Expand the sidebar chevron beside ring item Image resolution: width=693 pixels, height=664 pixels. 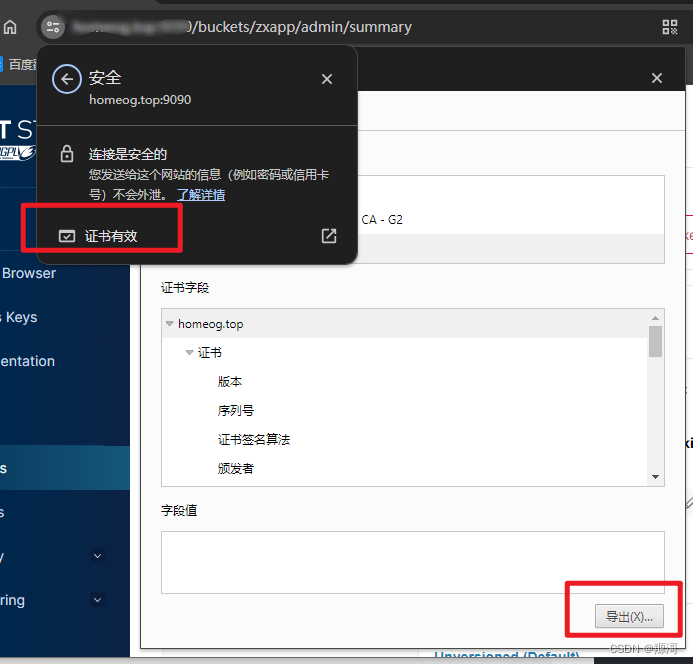(98, 600)
